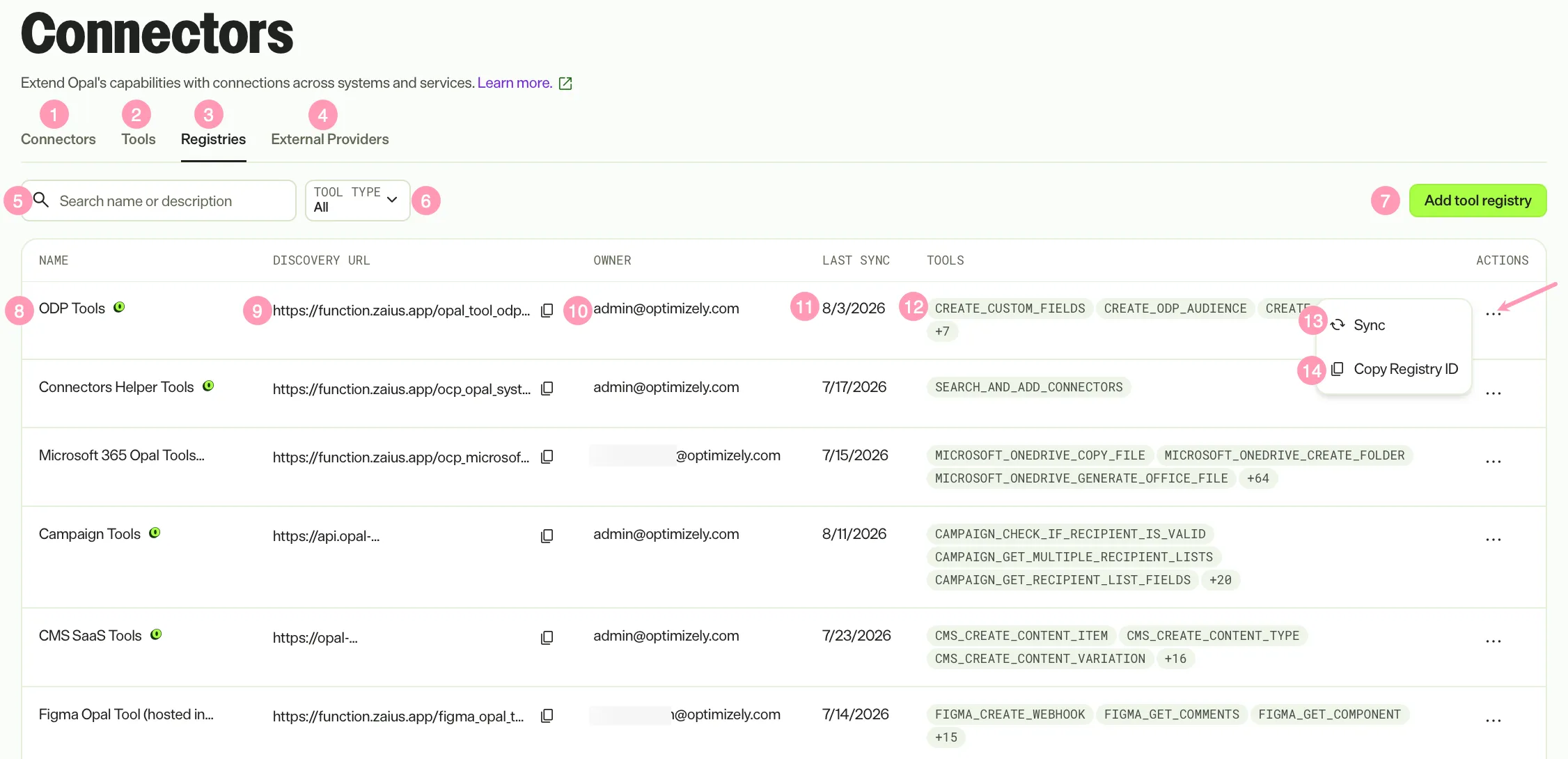Click the CMS_CREATE_CONTENT_ITEM chip
Screen dimensions: 1568x759
coord(1021,636)
